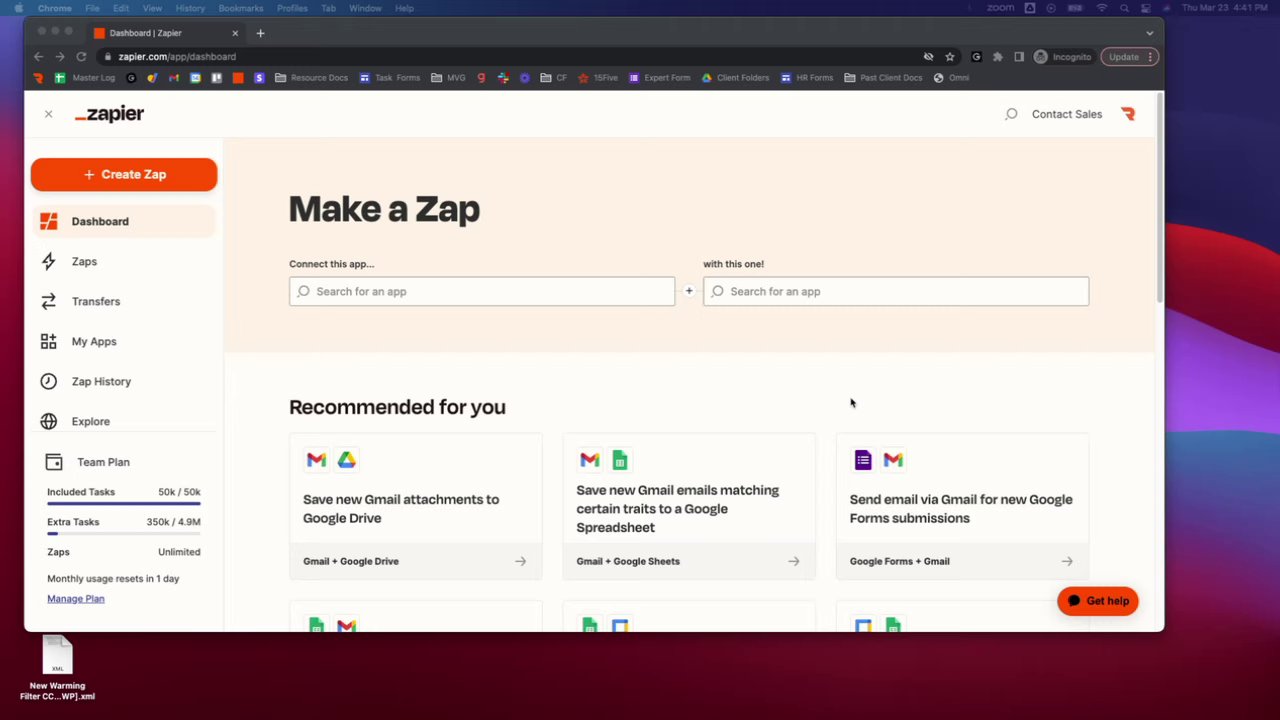Click Google Forms icon on Forms submissions card
1280x720 pixels.
pos(863,460)
